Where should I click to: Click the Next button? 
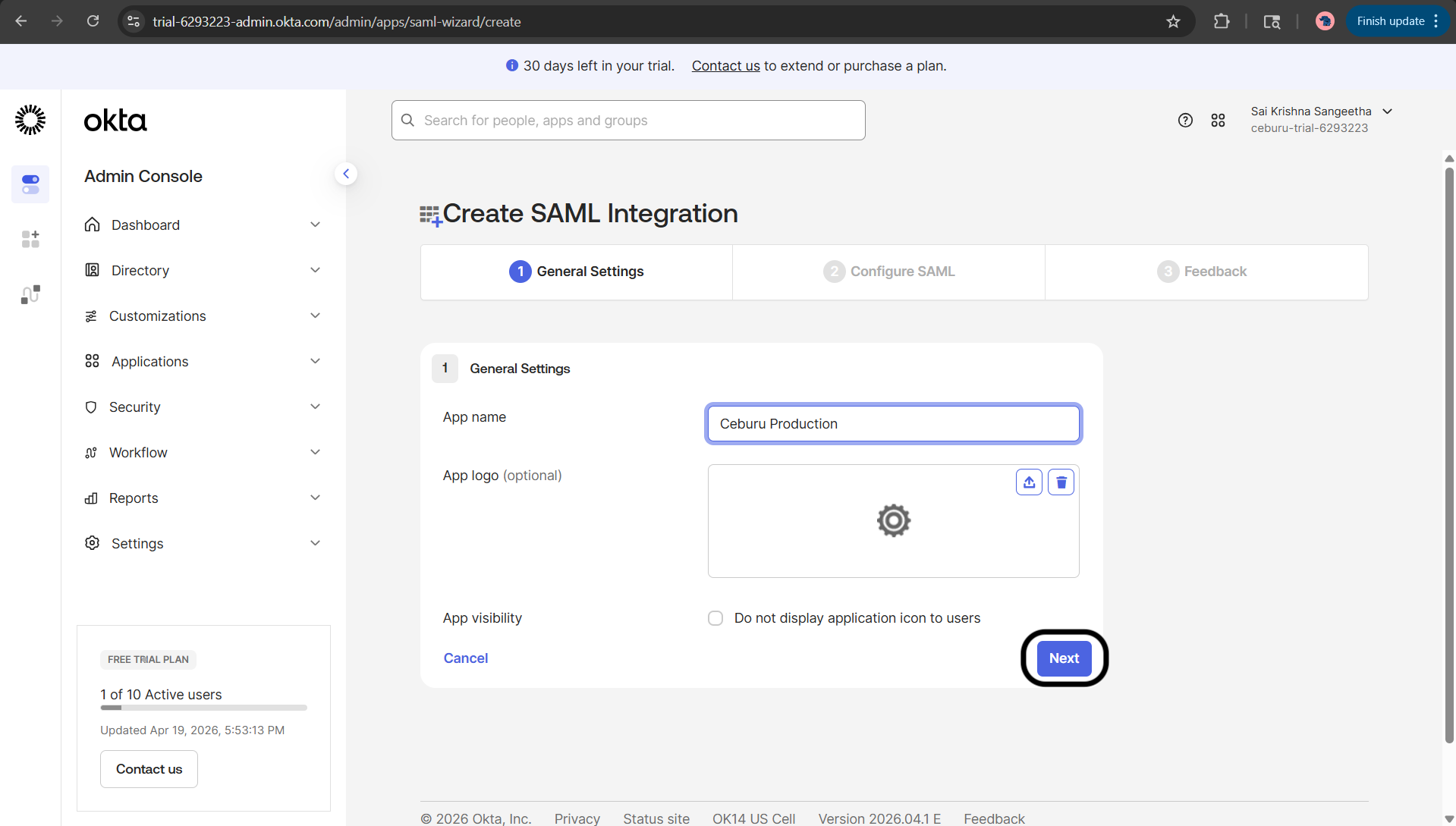coord(1064,658)
